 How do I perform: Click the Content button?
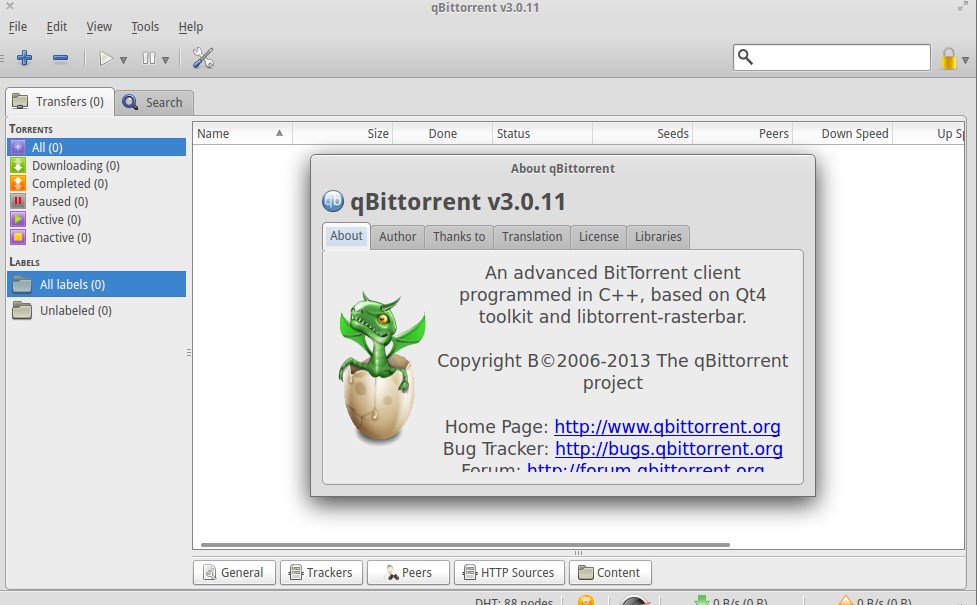[x=610, y=573]
